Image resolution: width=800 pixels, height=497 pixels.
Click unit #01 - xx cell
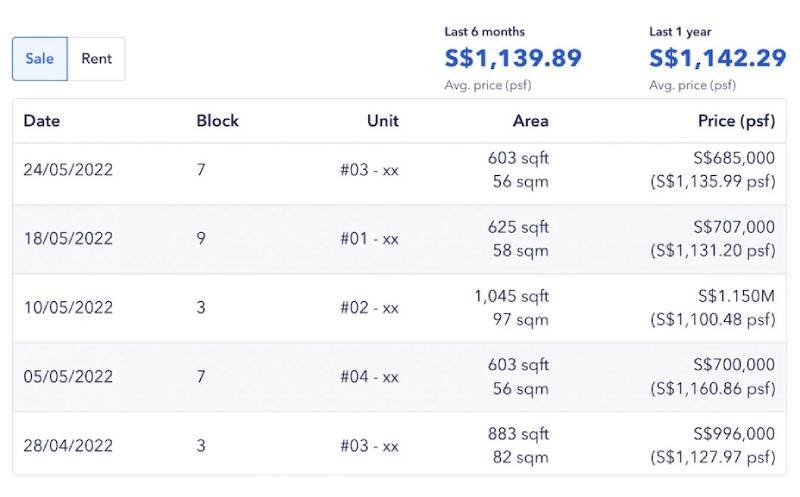click(x=369, y=239)
